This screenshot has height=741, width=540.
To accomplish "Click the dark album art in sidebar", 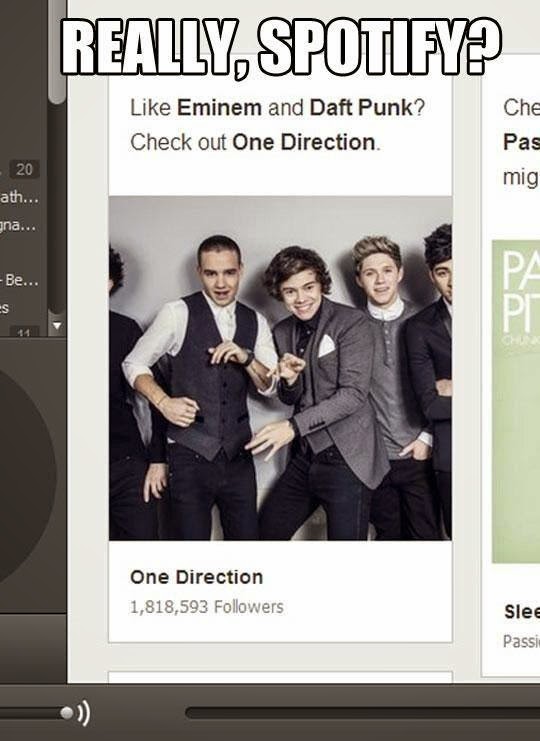I will 28,477.
